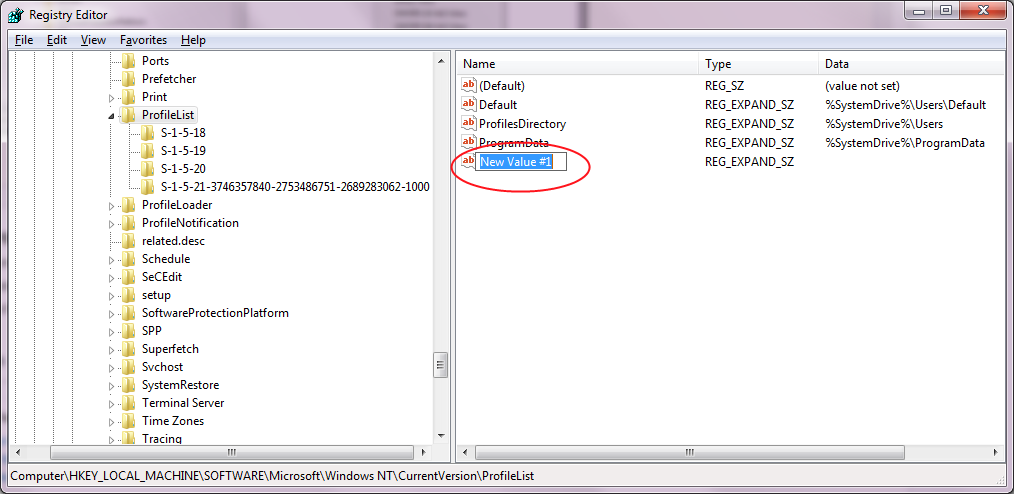Expand the SeCEdit key arrow
This screenshot has height=494, width=1014.
111,278
